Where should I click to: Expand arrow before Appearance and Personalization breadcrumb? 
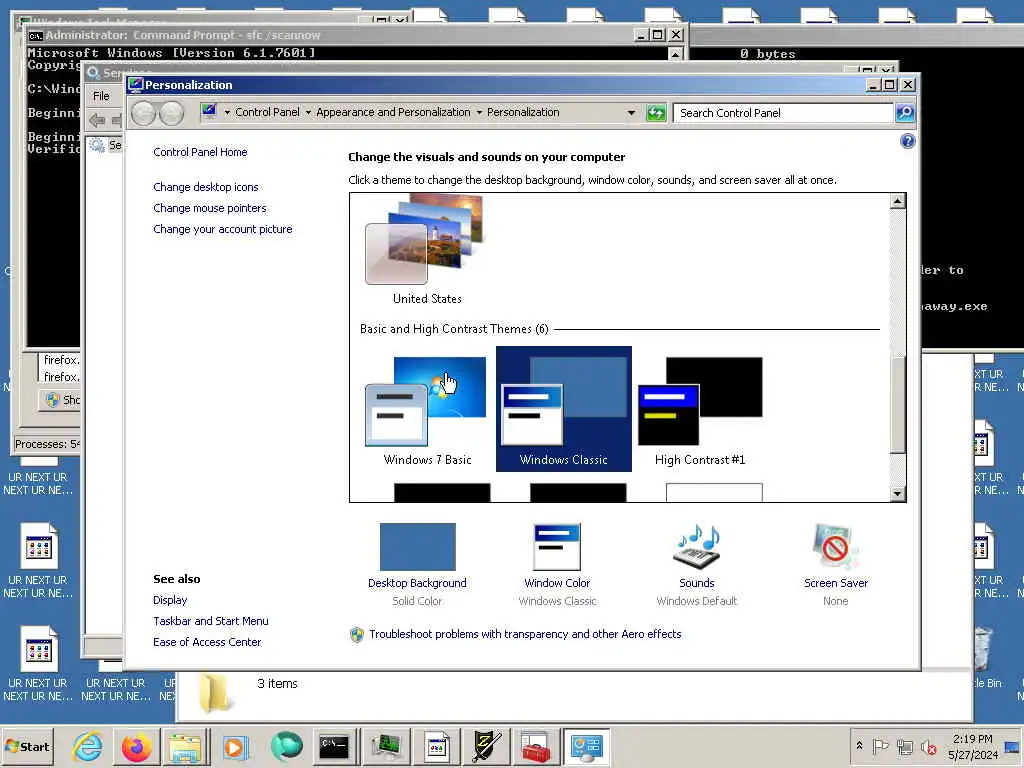click(x=308, y=113)
